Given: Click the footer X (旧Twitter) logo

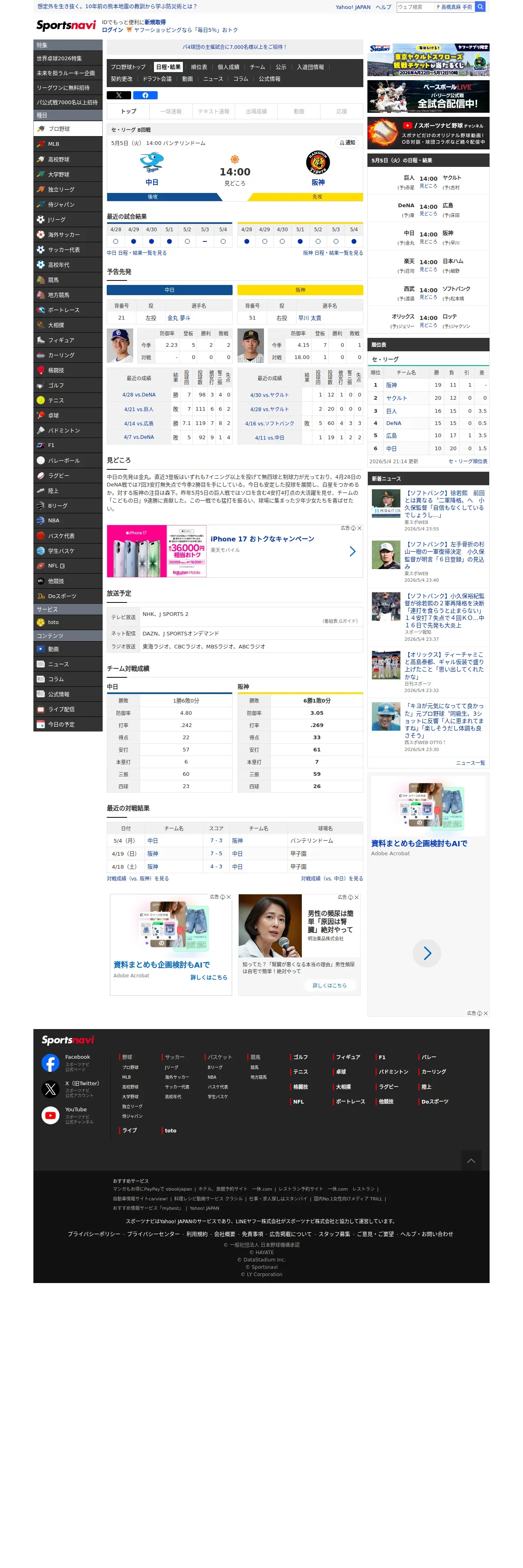Looking at the screenshot, I should (x=51, y=1090).
